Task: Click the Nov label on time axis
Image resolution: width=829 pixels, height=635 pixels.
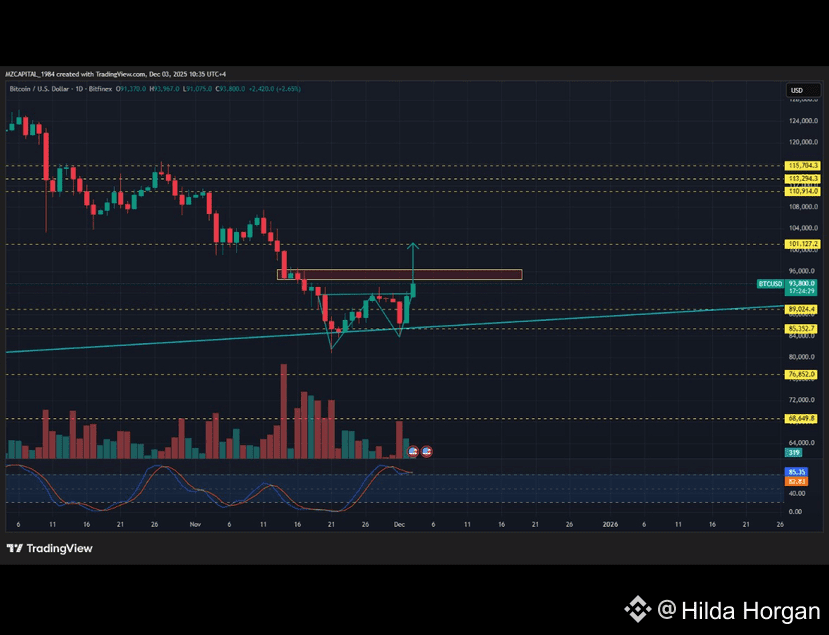Action: (196, 524)
